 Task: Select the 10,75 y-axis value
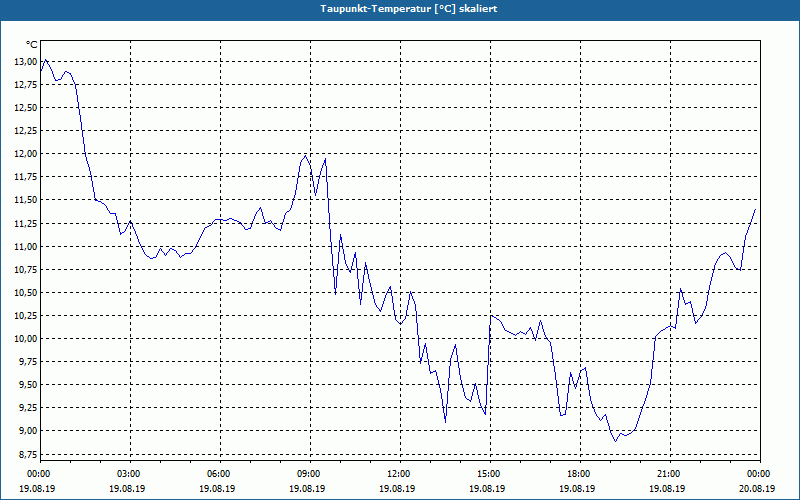click(x=27, y=269)
